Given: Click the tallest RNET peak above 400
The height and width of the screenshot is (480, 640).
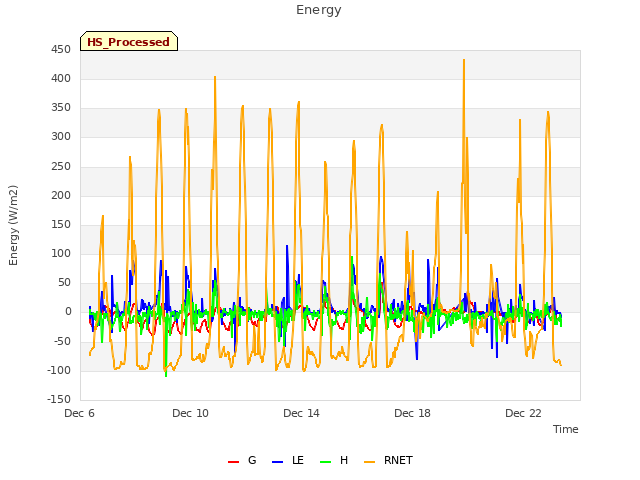Looking at the screenshot, I should click(x=464, y=61).
